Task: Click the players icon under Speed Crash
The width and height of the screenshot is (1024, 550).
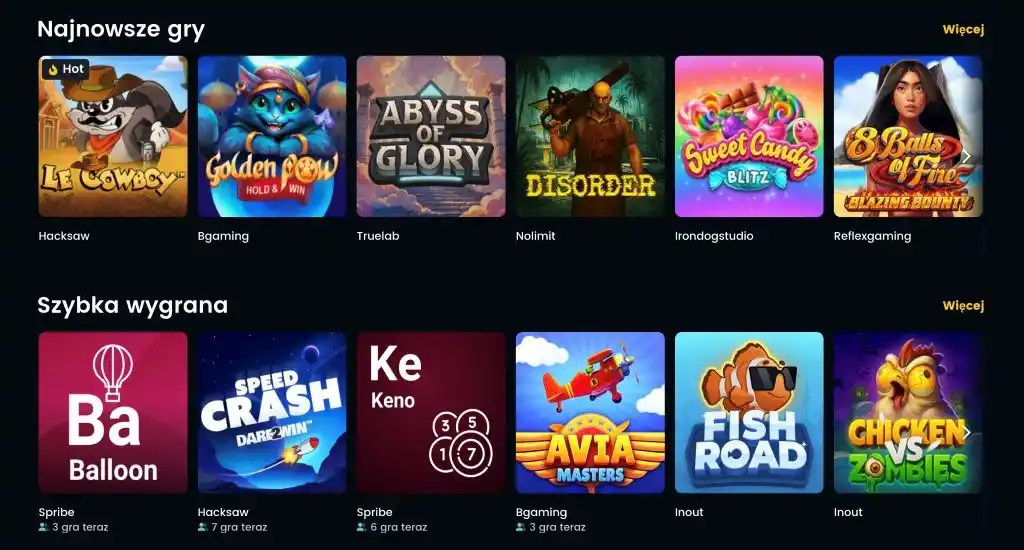Action: point(202,527)
